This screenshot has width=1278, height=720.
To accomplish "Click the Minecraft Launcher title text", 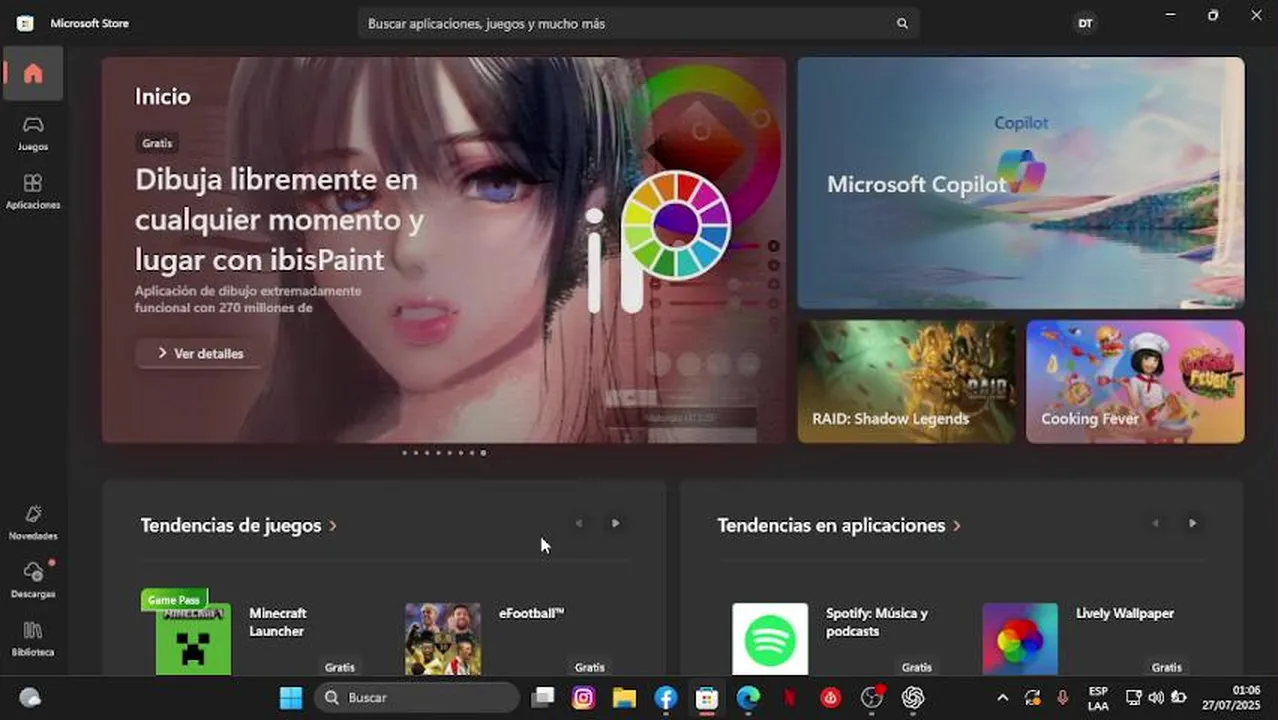I will click(x=278, y=622).
